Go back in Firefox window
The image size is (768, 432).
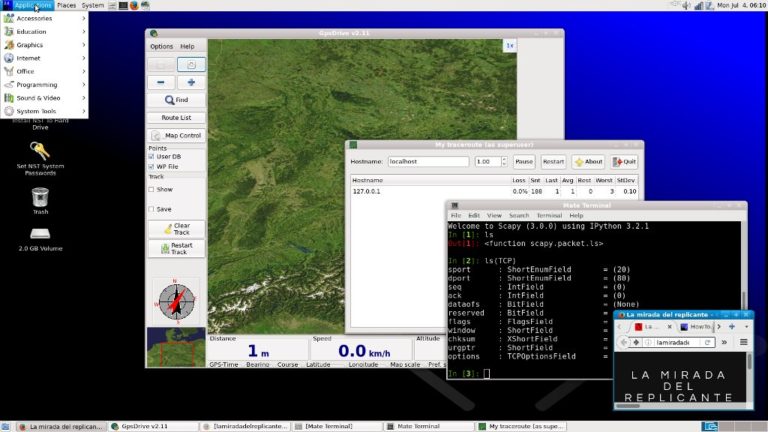click(623, 342)
